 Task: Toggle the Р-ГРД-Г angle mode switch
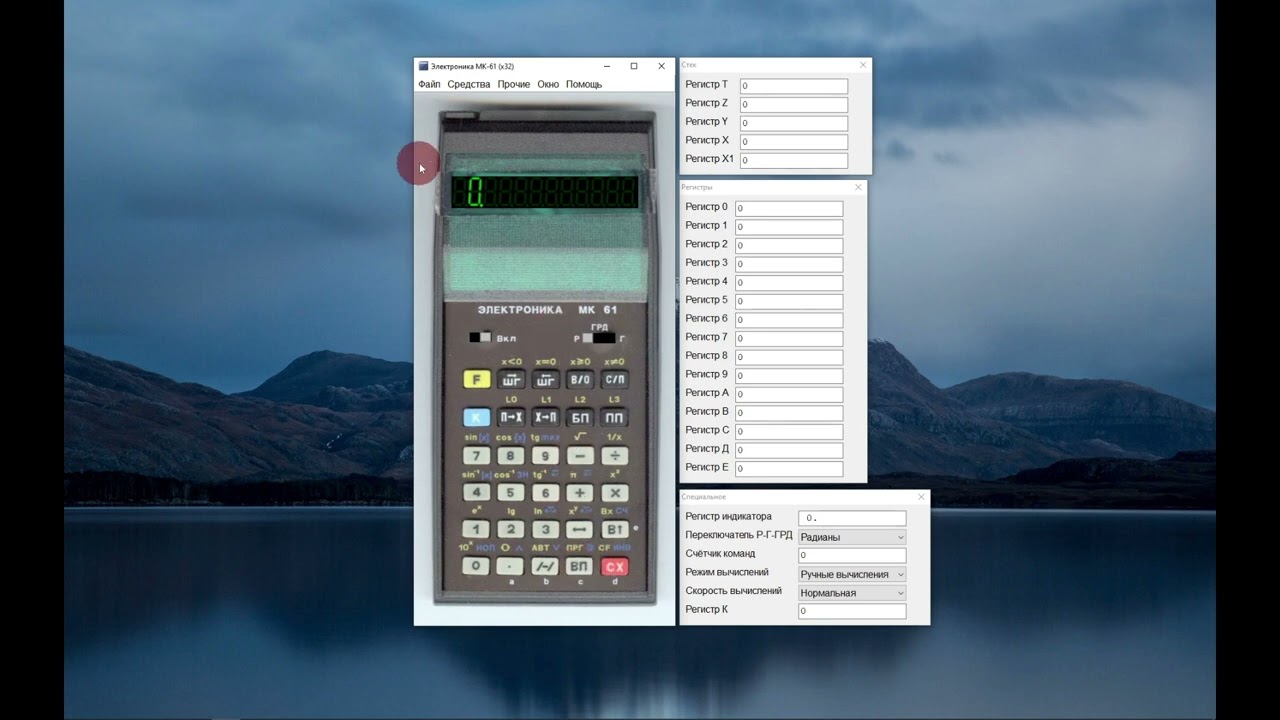point(600,339)
